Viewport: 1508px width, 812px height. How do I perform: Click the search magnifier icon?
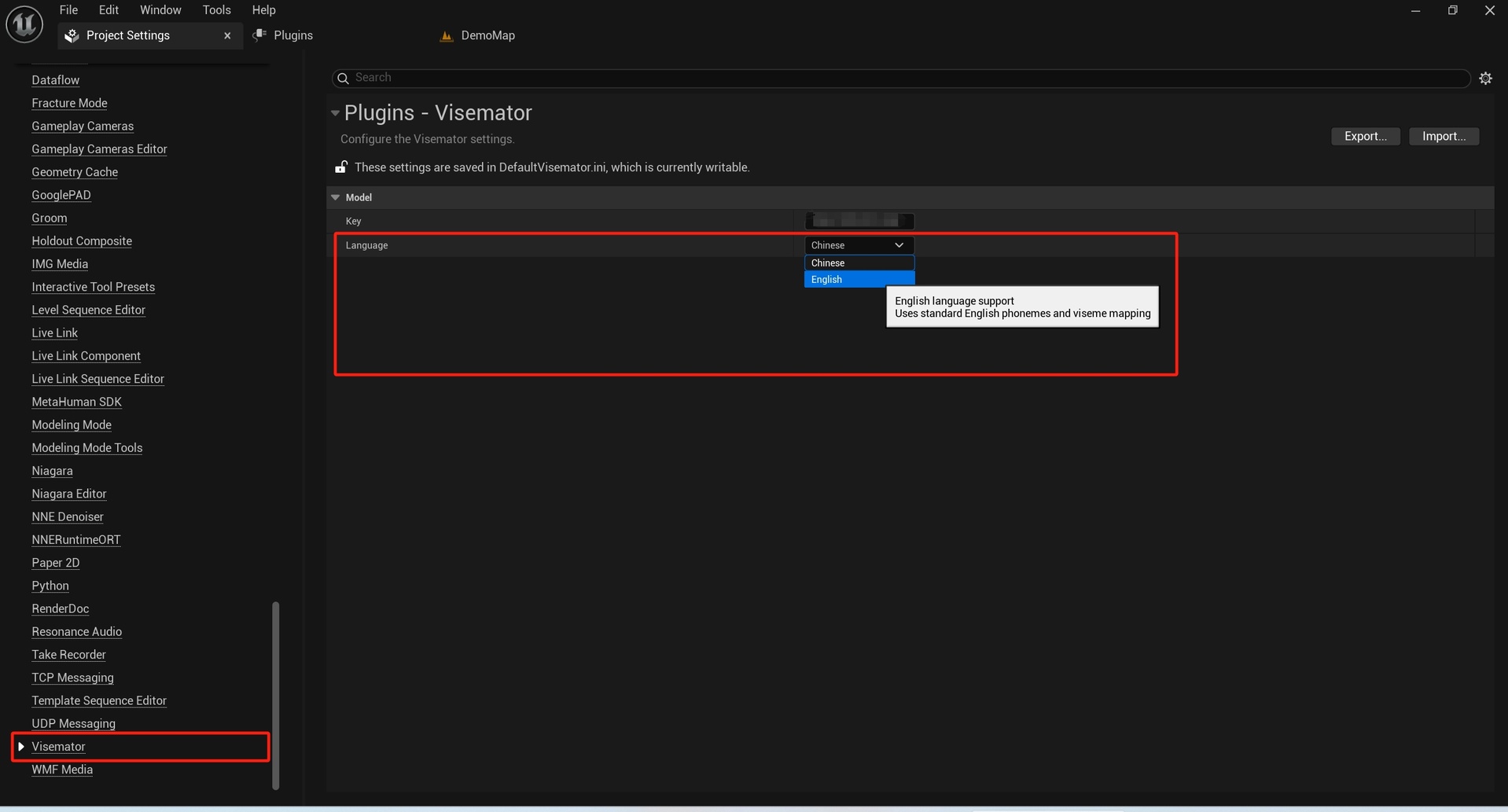(x=343, y=78)
